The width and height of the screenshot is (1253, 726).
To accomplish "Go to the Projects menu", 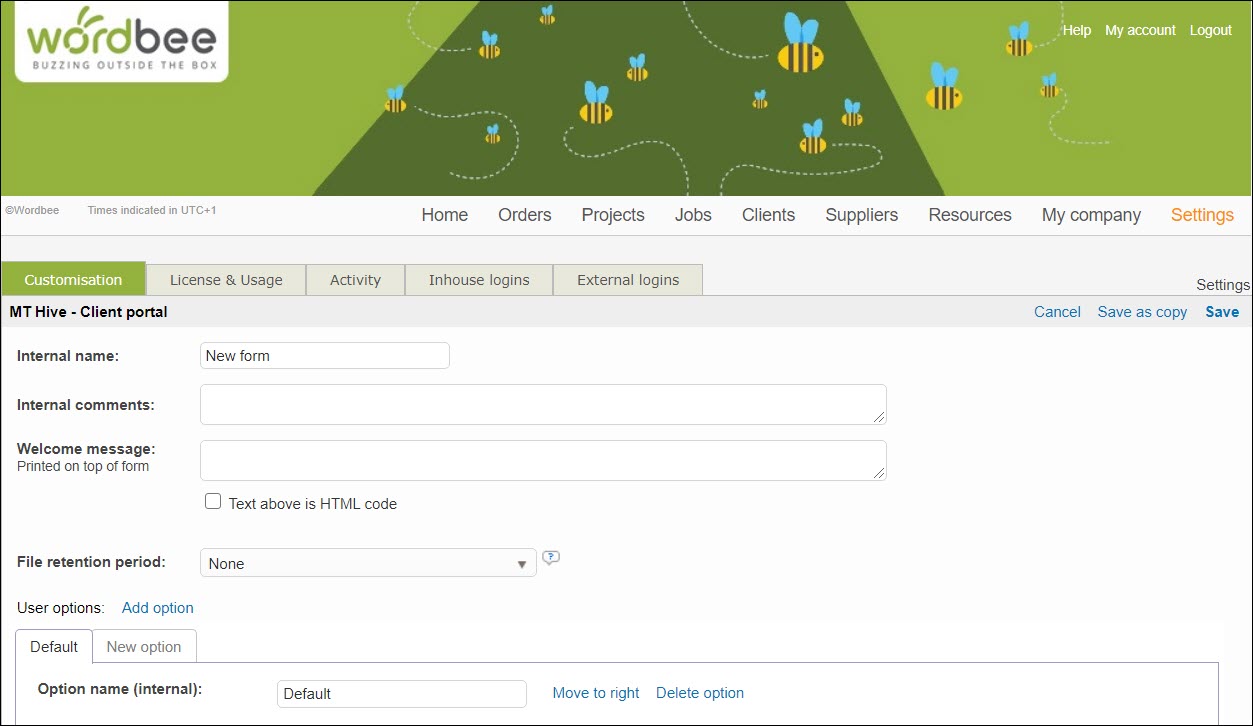I will click(612, 215).
